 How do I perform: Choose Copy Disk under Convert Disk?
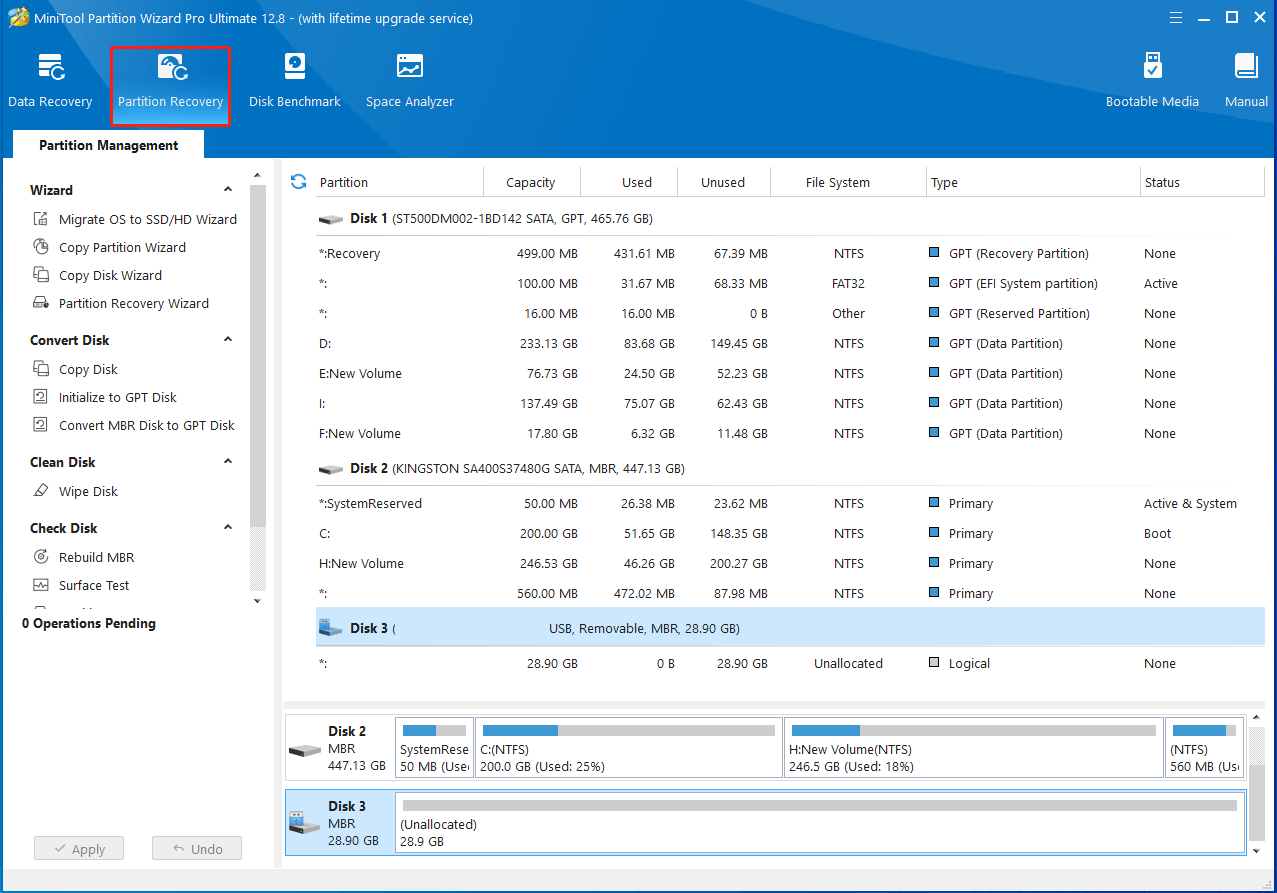(75, 369)
